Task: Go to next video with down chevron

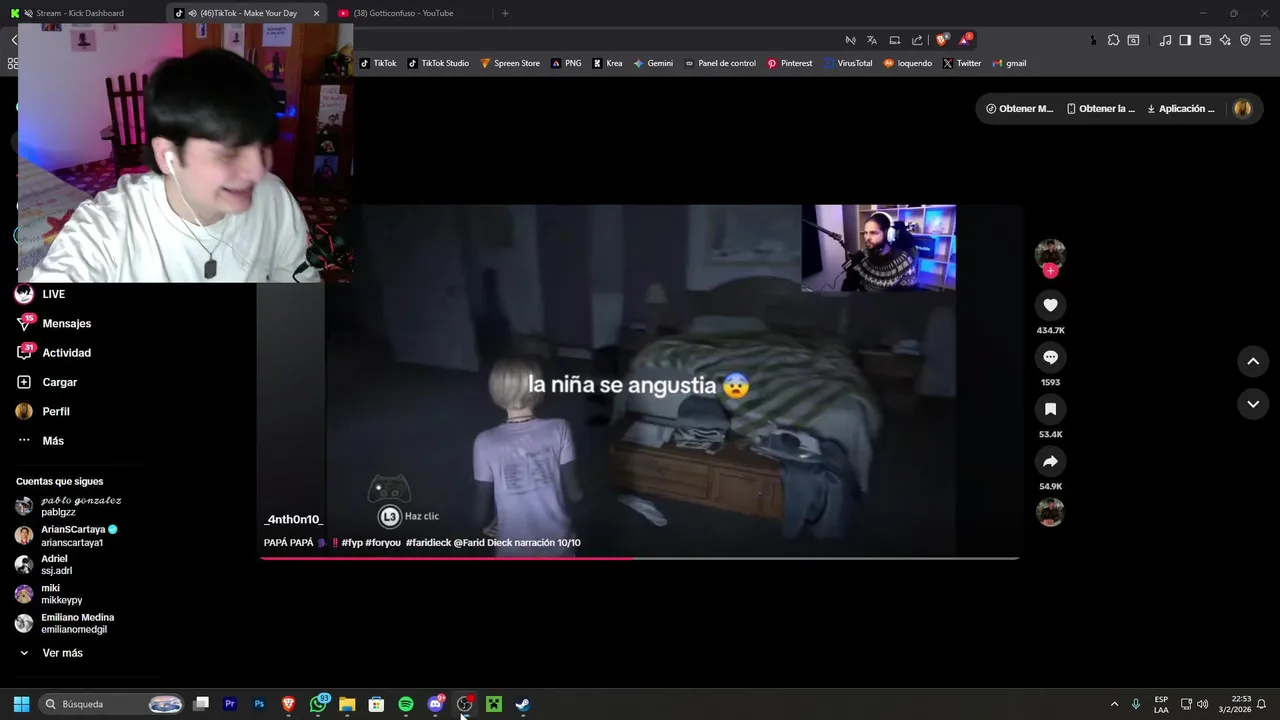Action: [1253, 404]
